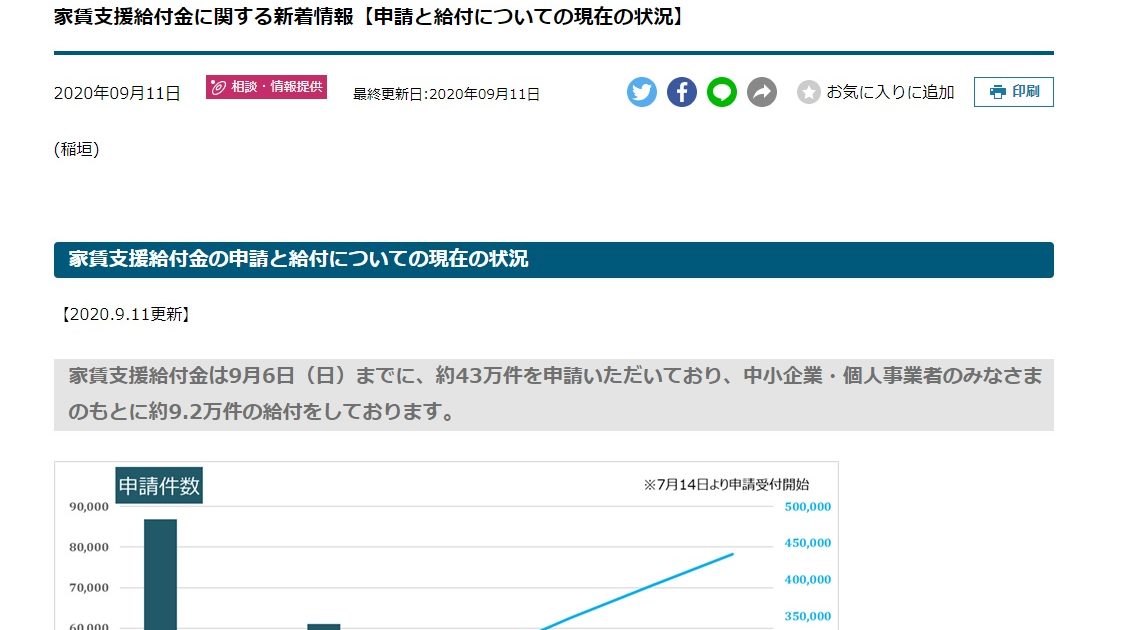The height and width of the screenshot is (630, 1133).
Task: Click the 400,000 right axis label
Action: click(x=808, y=579)
